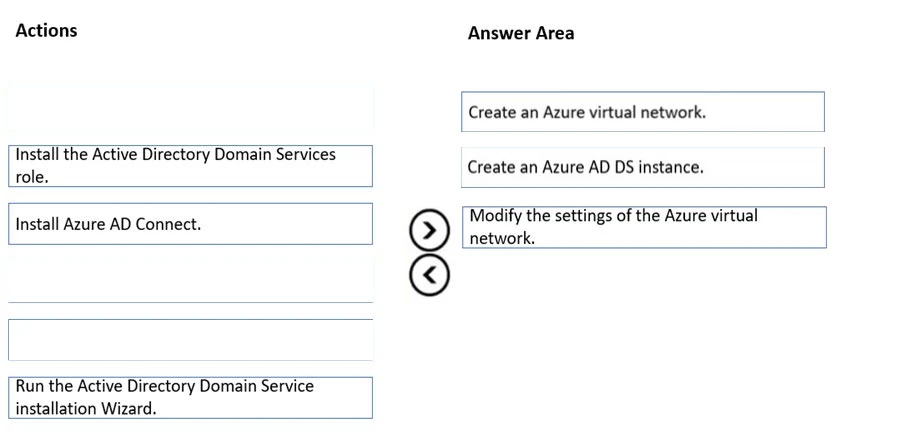Select 'Run the Active Directory Domain Service installation Wizard'

[190, 397]
